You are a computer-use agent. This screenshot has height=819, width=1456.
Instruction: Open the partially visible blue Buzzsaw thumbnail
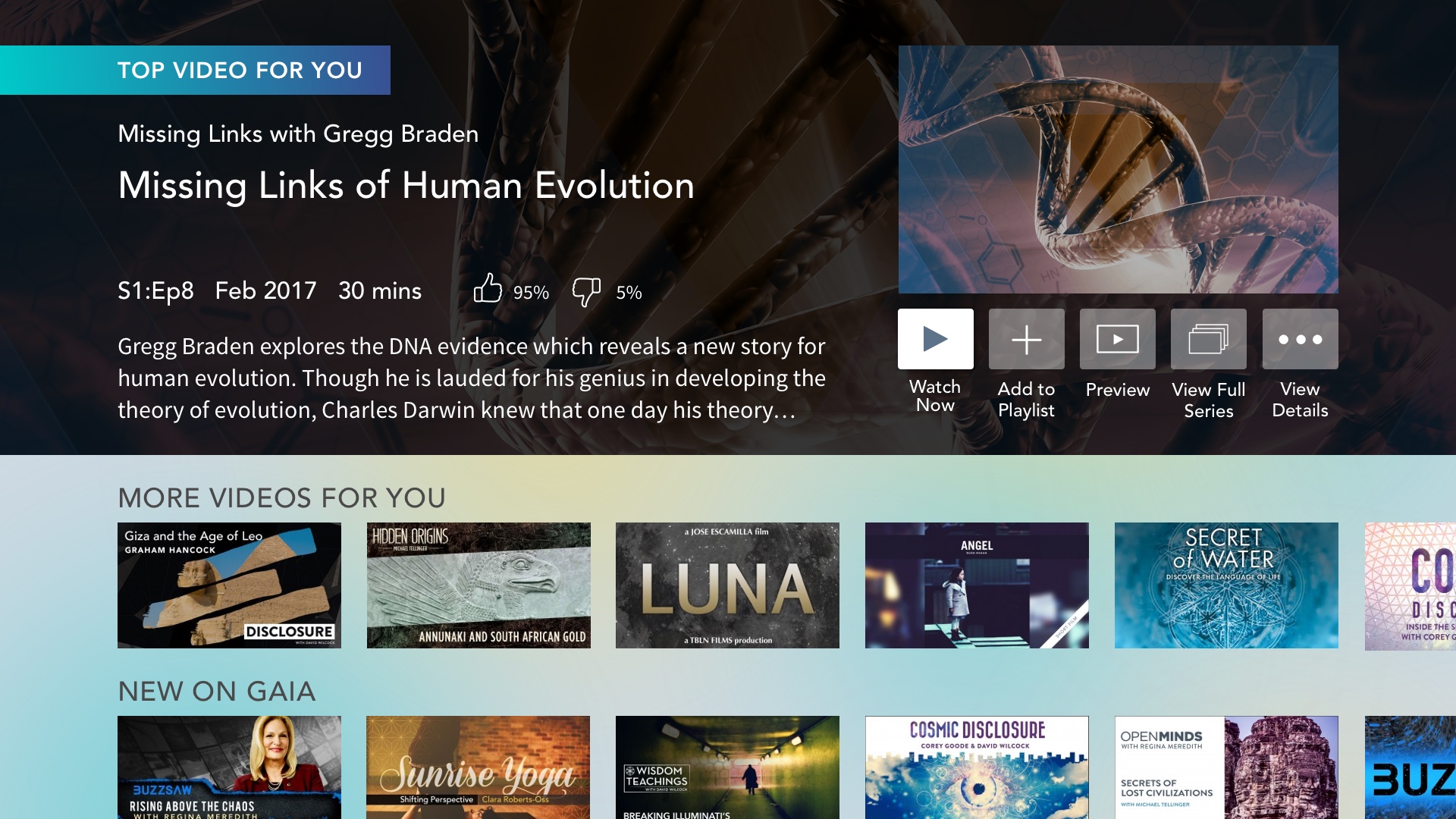click(1410, 767)
